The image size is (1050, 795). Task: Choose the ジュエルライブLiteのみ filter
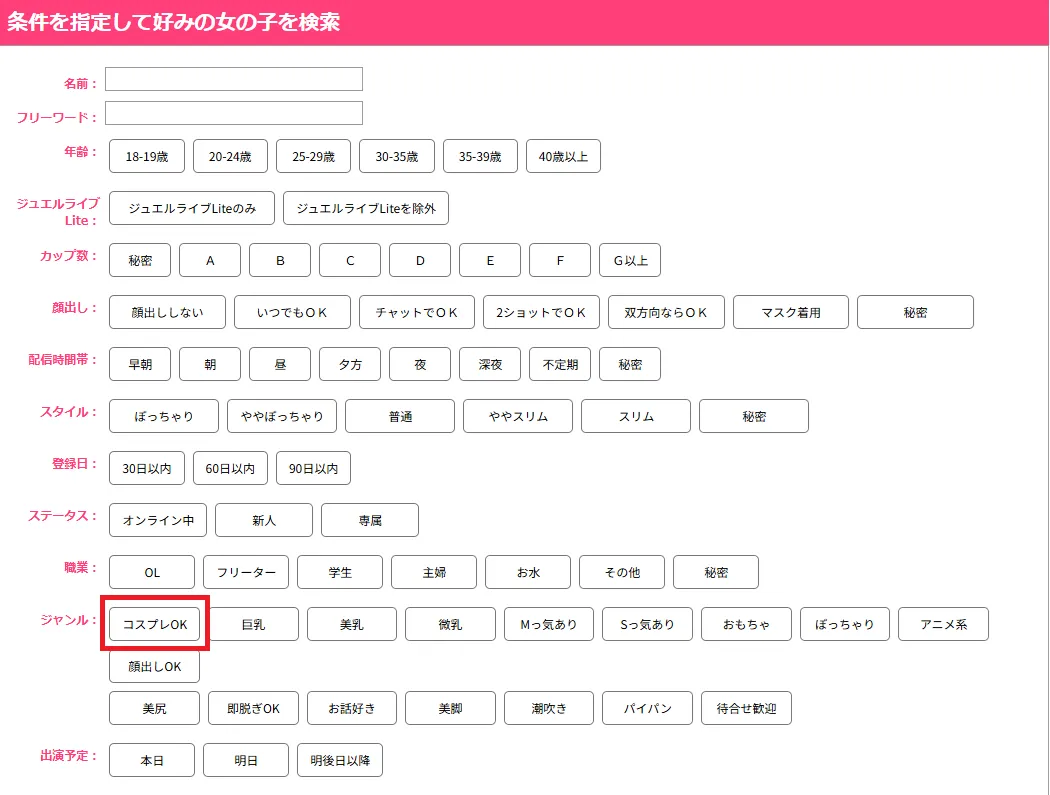[x=192, y=208]
